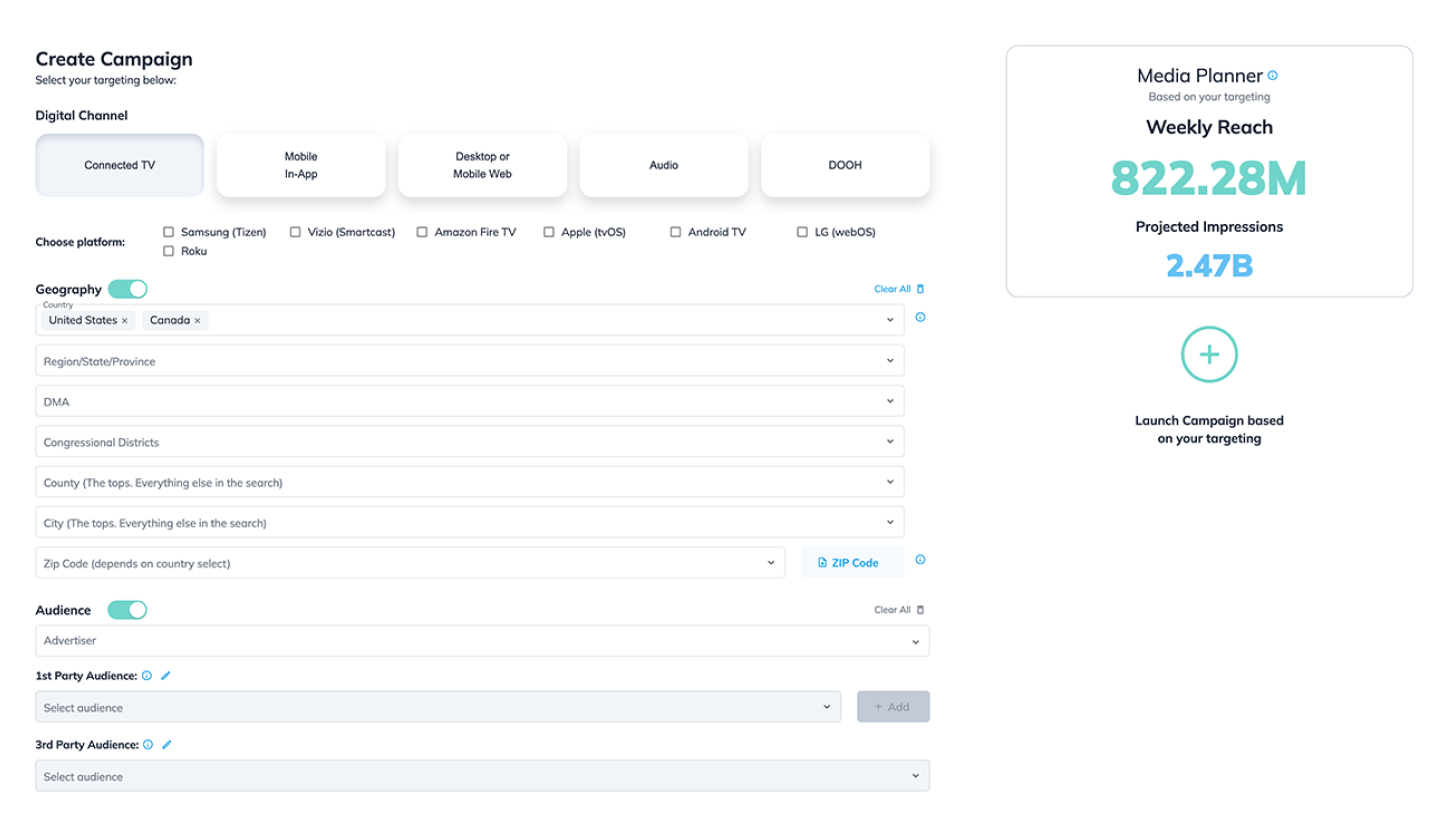Expand the Advertiser dropdown
The image size is (1446, 824).
pyautogui.click(x=915, y=641)
